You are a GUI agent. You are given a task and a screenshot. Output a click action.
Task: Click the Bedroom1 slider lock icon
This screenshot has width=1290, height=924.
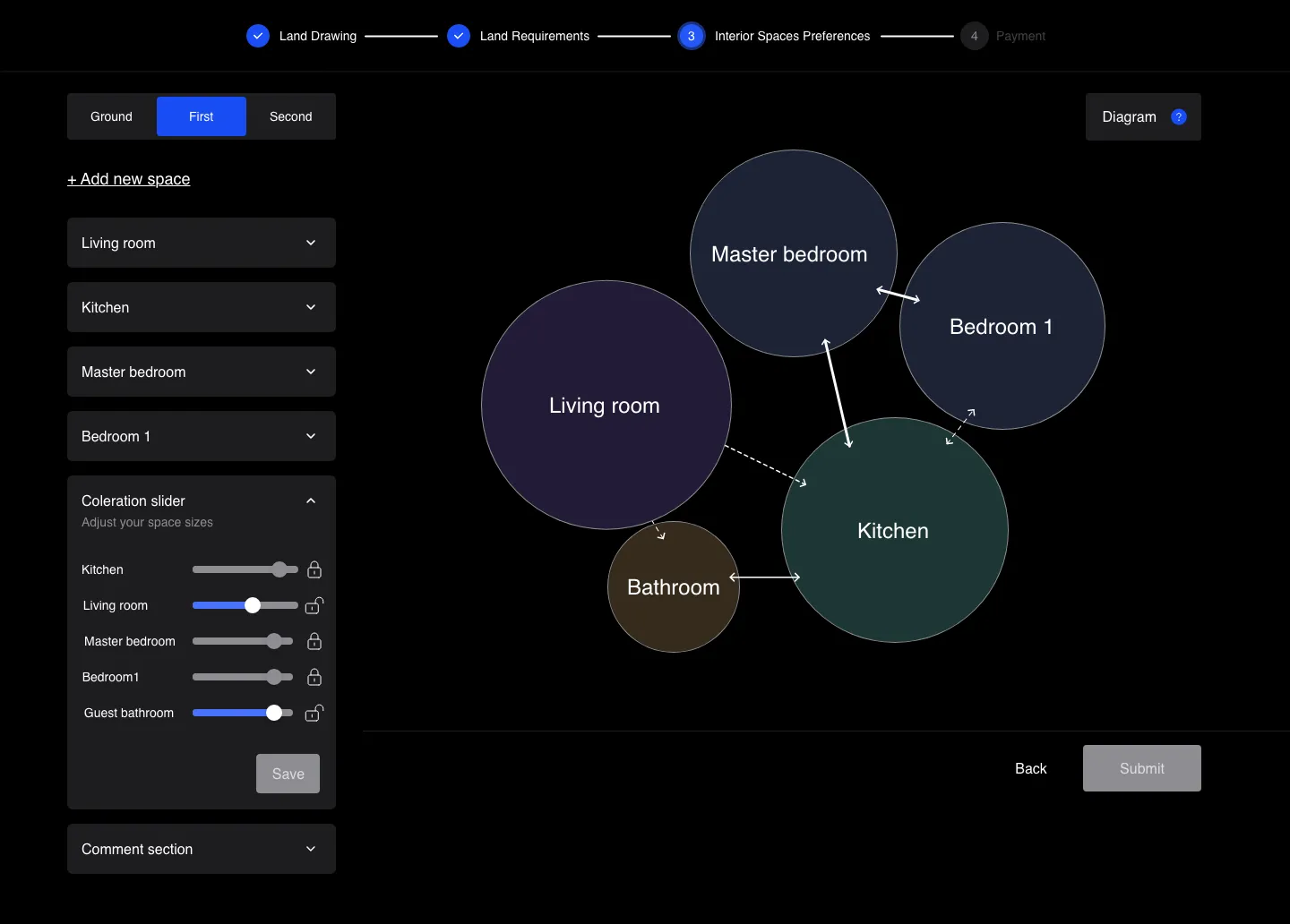pos(314,678)
